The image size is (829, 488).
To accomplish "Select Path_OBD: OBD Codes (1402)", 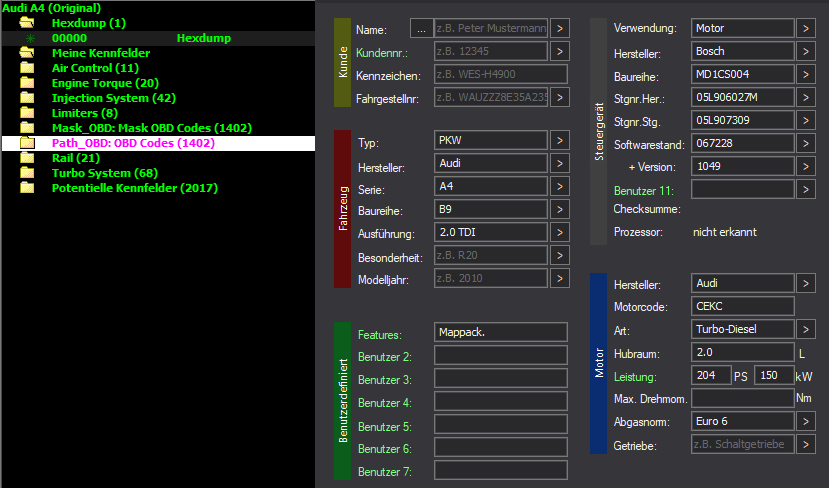I will tap(133, 143).
